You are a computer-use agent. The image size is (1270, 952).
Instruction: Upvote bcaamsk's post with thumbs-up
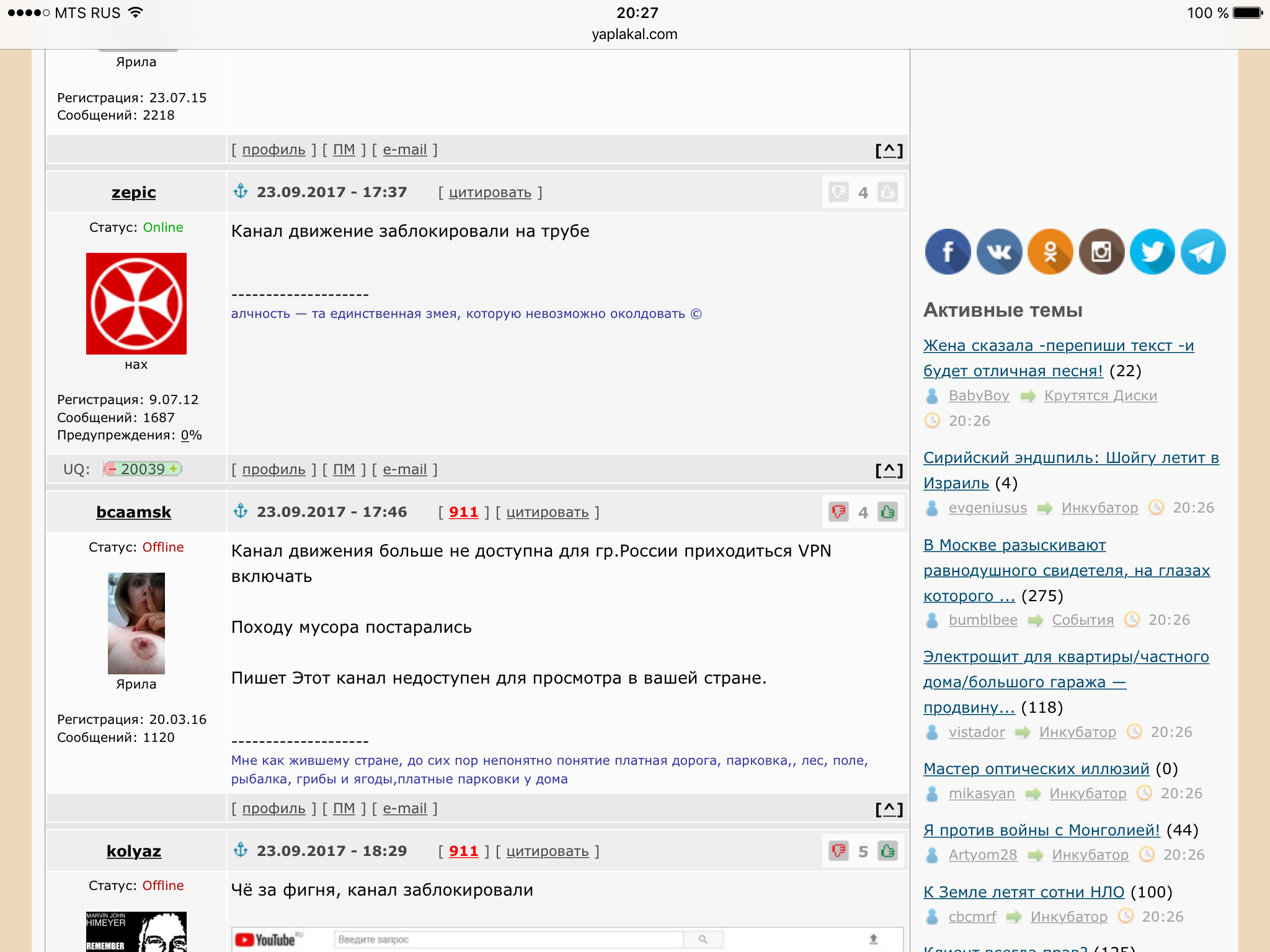coord(888,512)
